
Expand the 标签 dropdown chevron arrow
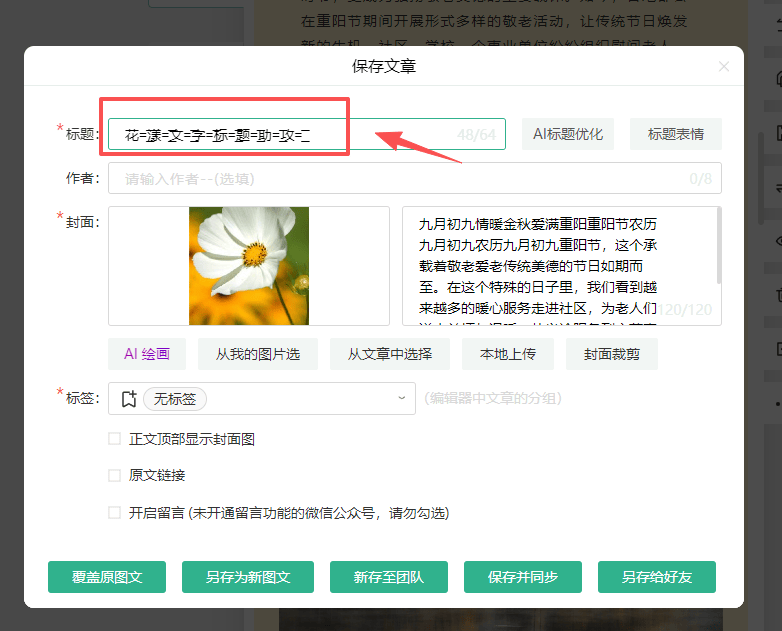pyautogui.click(x=402, y=398)
